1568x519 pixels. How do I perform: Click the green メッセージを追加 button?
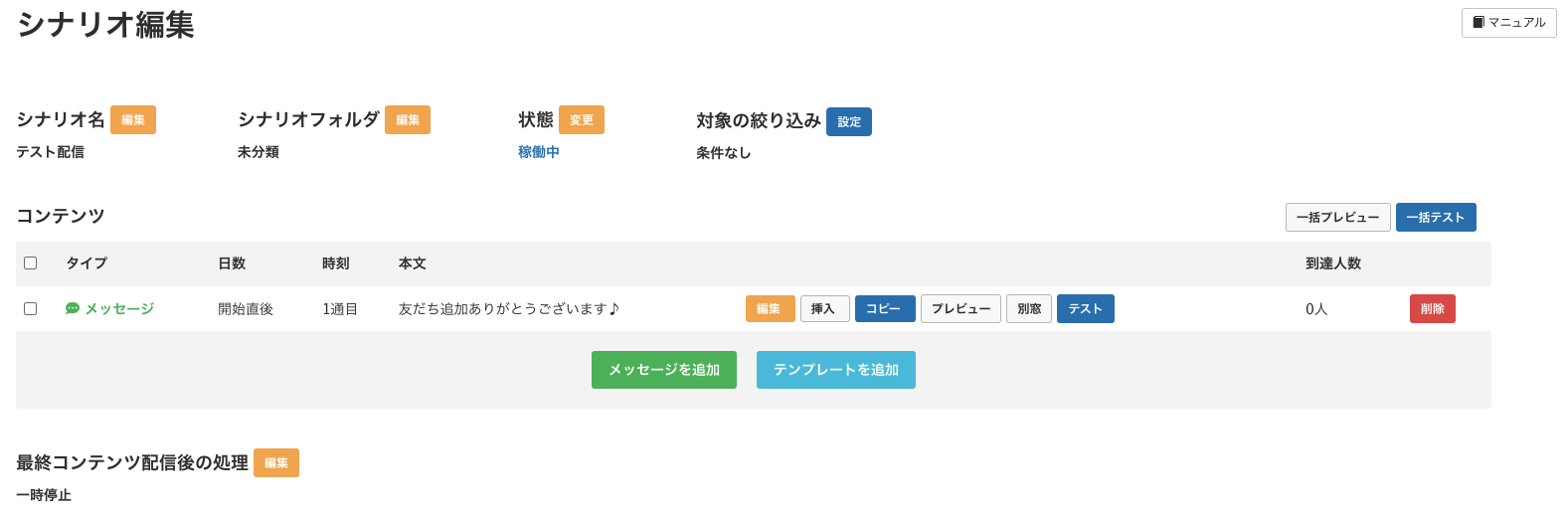click(x=664, y=370)
